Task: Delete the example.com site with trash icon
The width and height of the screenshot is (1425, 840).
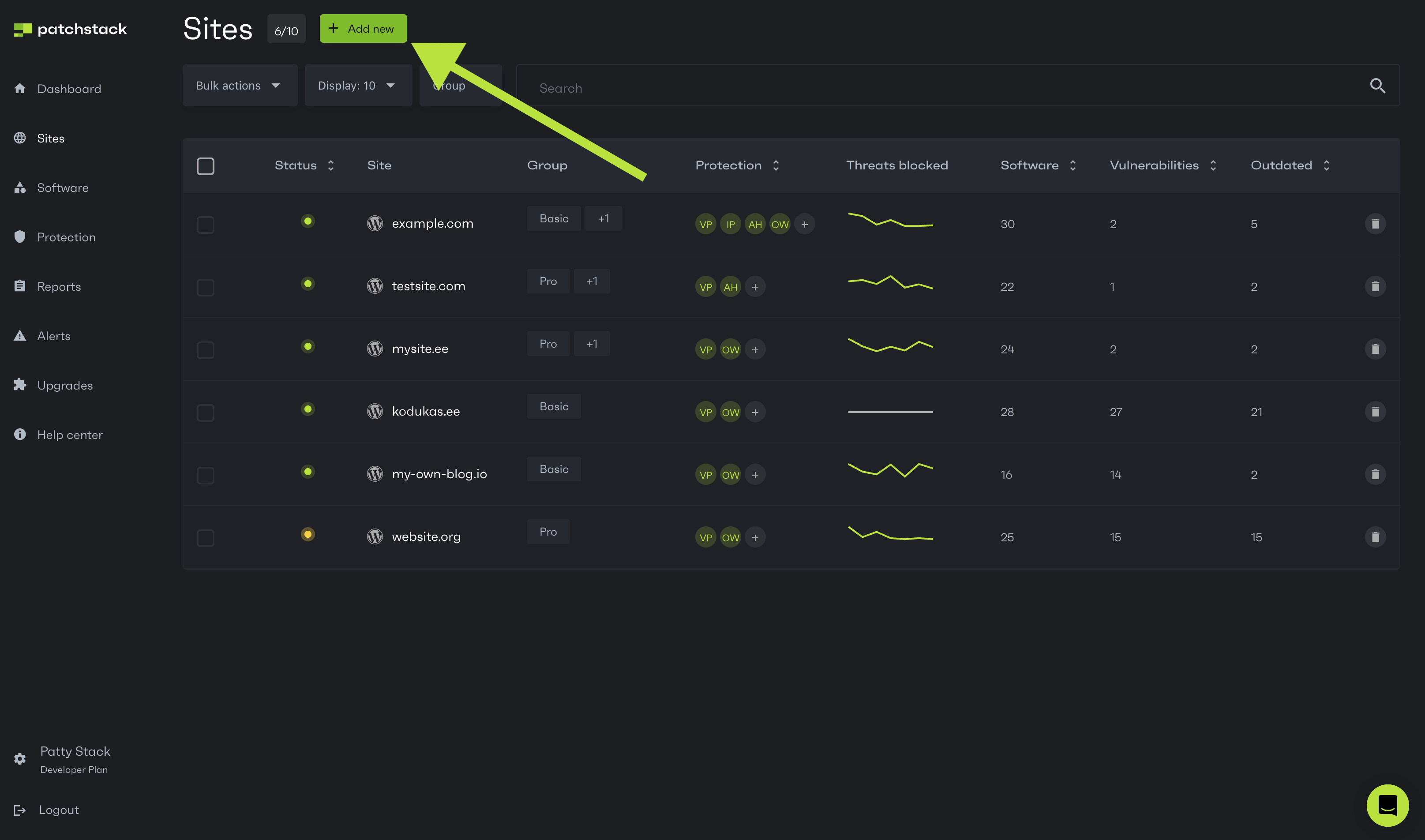Action: pos(1375,224)
